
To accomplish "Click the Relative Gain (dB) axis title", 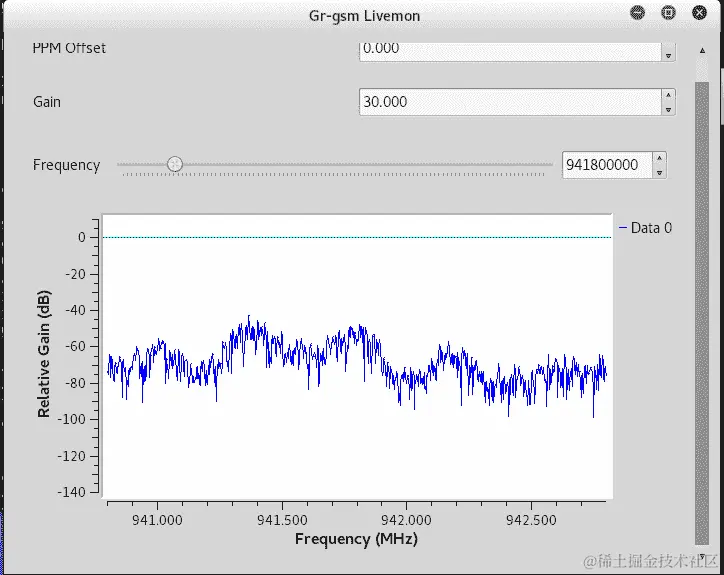I will (x=44, y=354).
